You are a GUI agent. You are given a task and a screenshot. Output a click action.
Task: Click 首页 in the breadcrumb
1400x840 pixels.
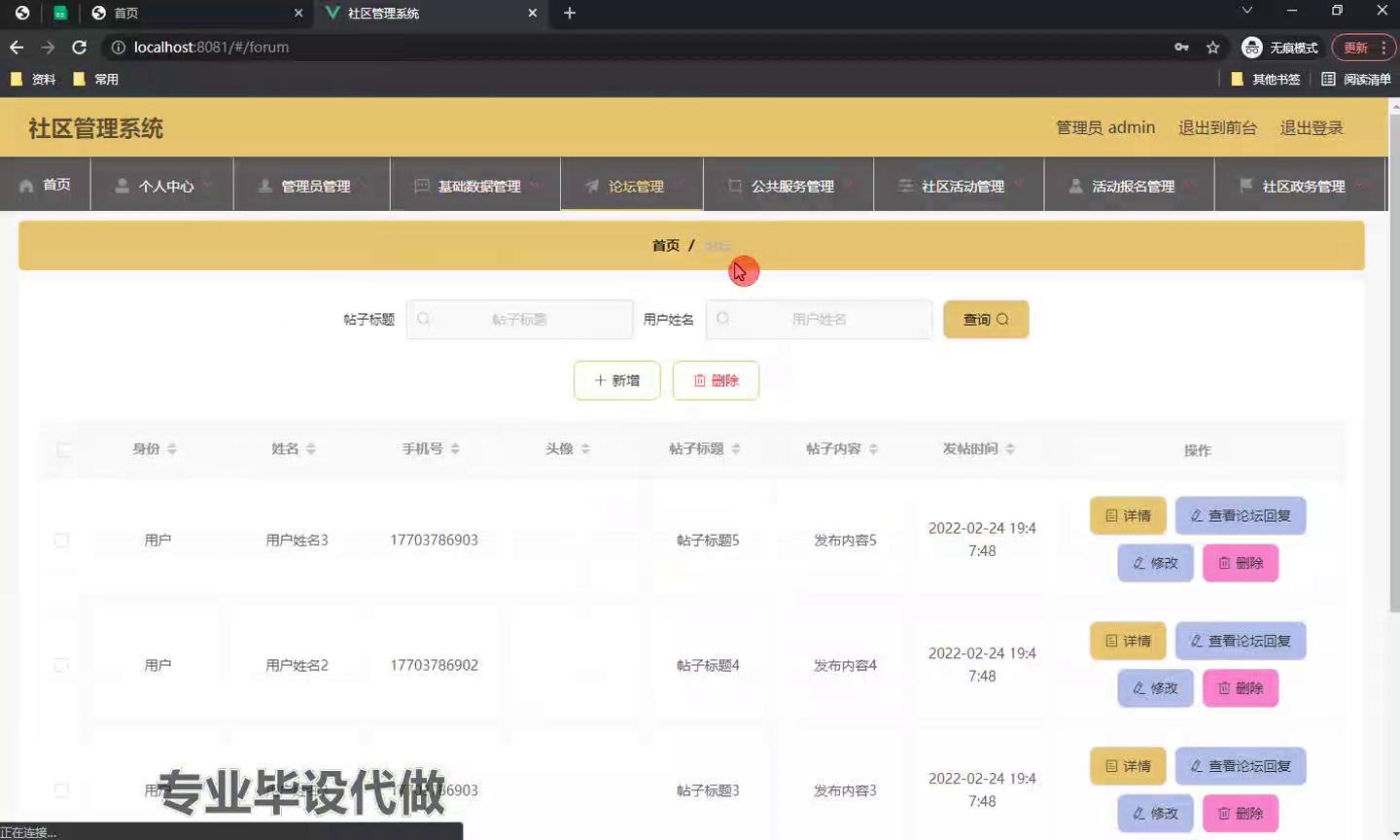coord(666,245)
